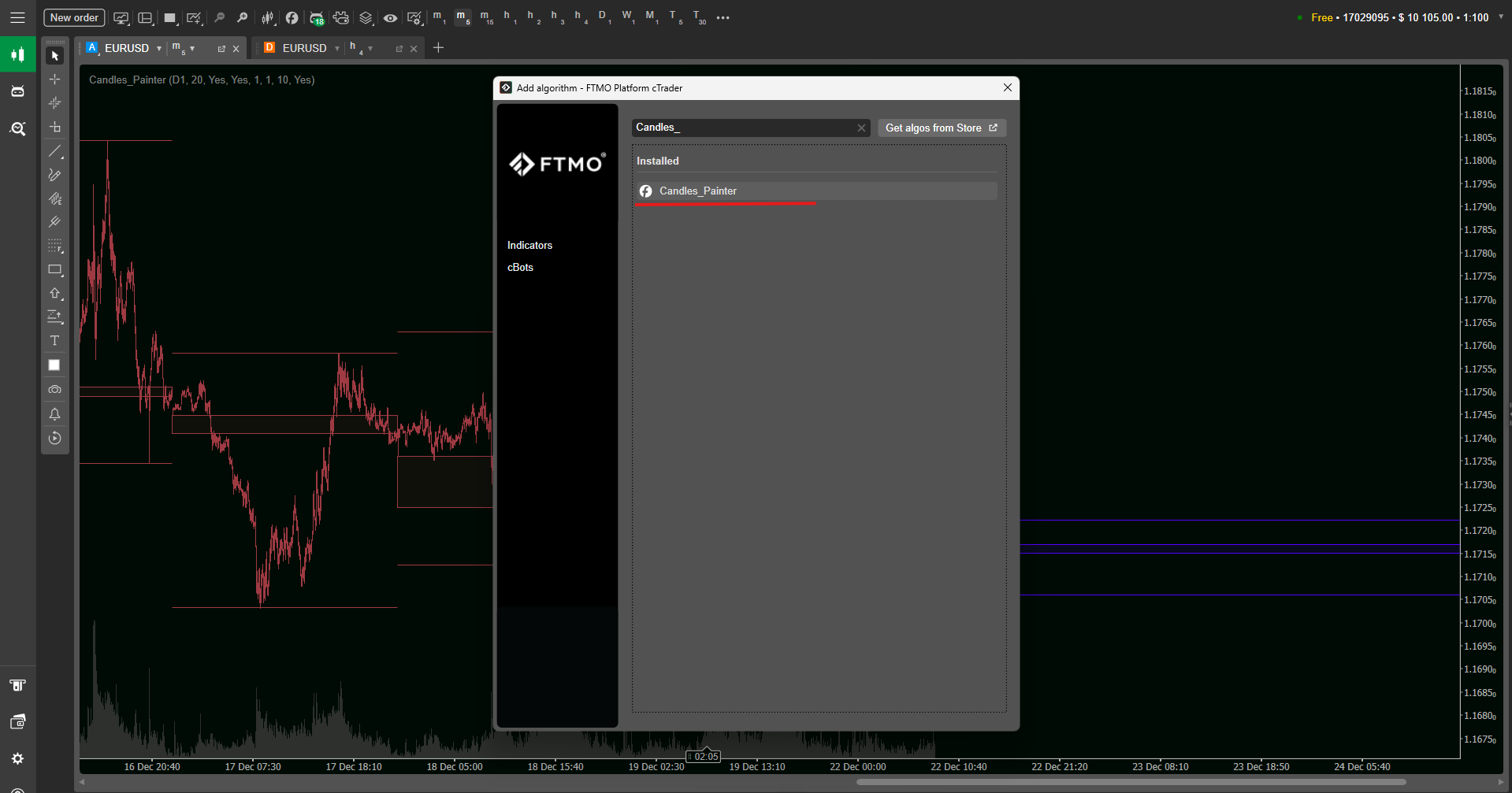Click Get algos from Store
The height and width of the screenshot is (793, 1512).
coord(941,128)
